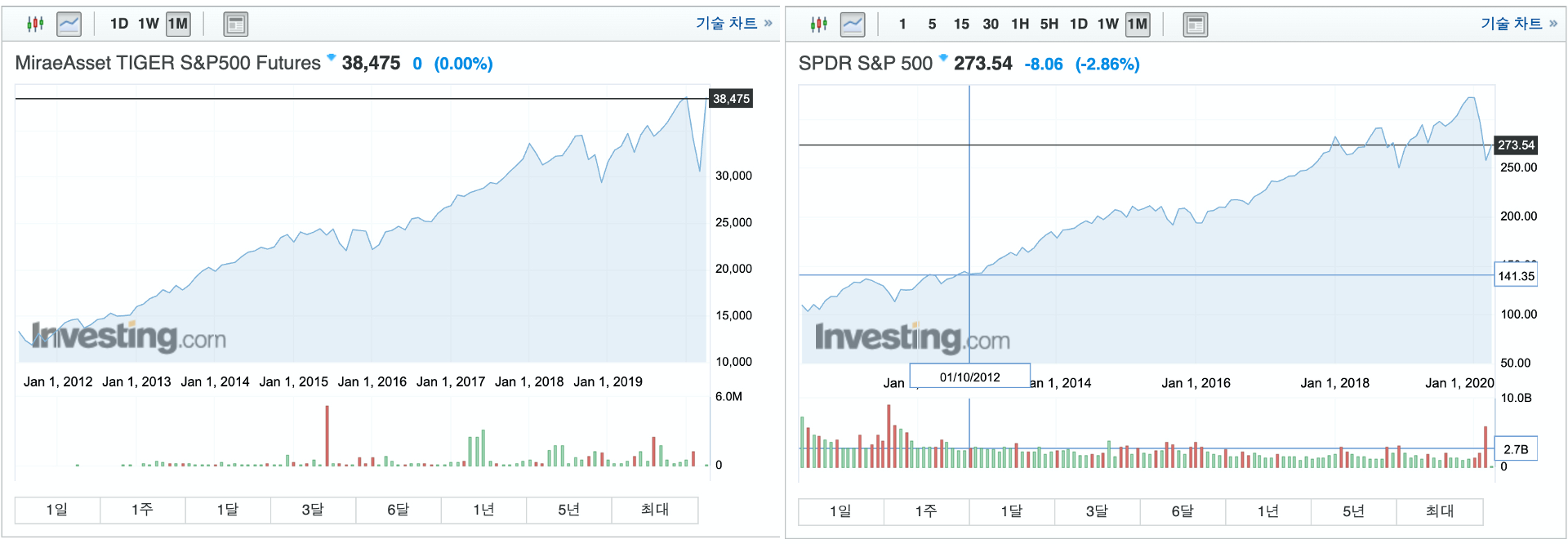Set TIGER chart interval to 1M
This screenshot has height=544, width=1568.
[178, 24]
